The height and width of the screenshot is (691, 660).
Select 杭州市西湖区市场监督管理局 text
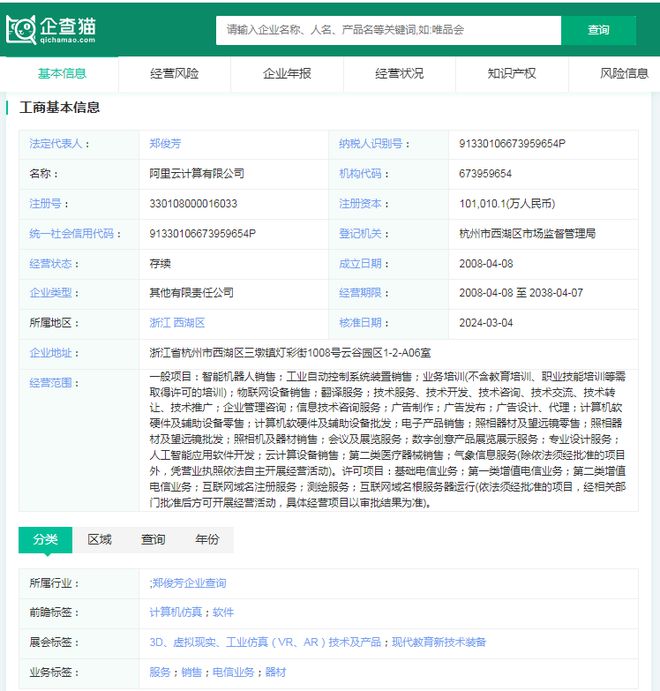(527, 234)
